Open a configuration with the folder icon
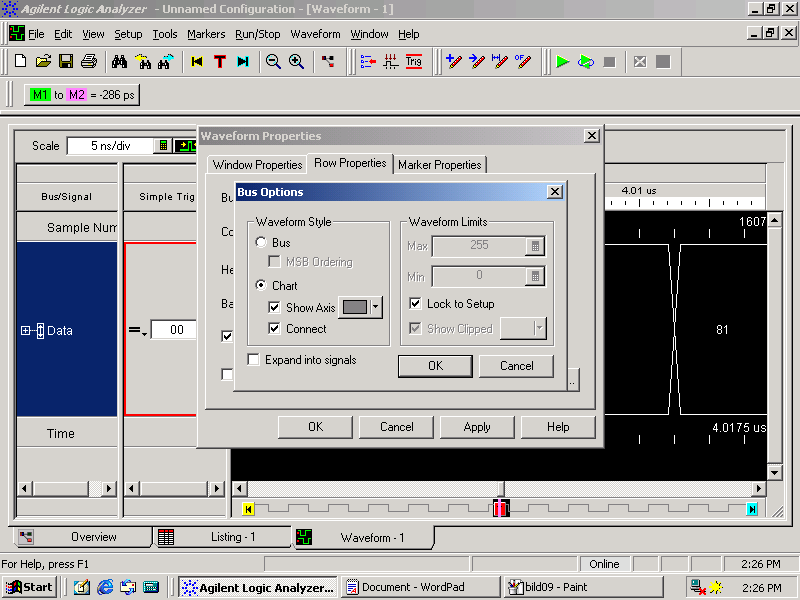The image size is (800, 600). pyautogui.click(x=43, y=62)
